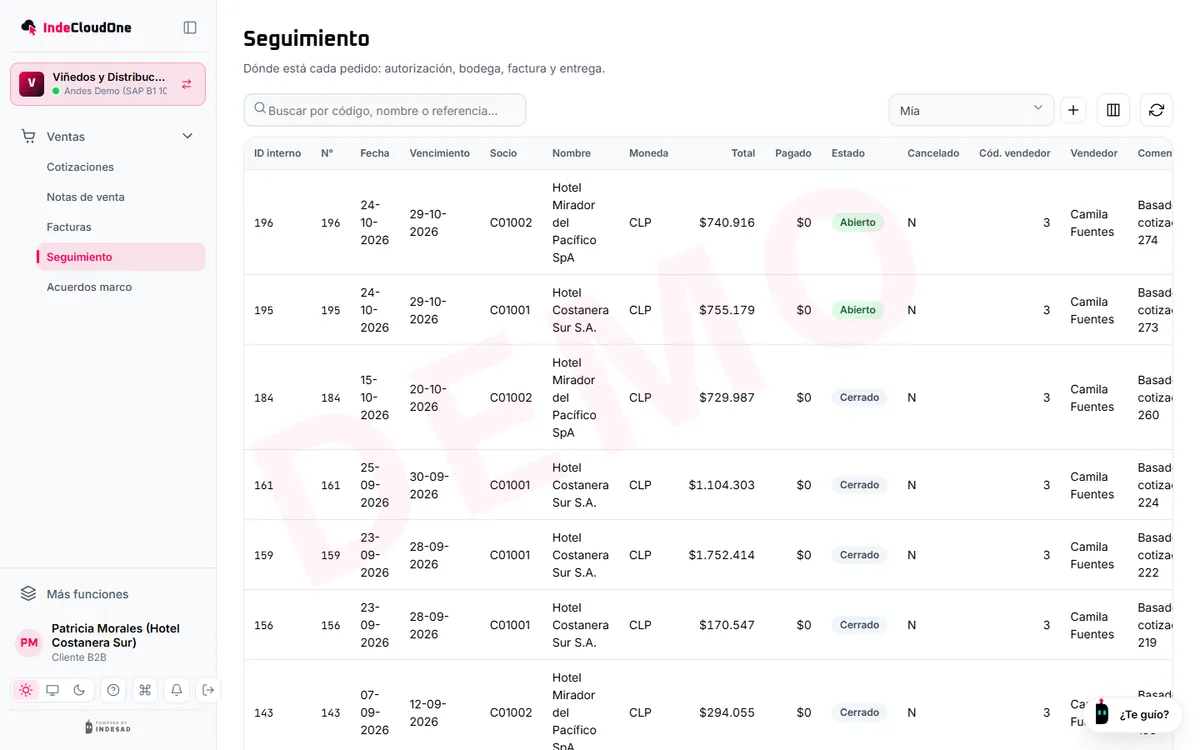Click the PM user avatar
Viewport: 1200px width, 750px height.
29,643
